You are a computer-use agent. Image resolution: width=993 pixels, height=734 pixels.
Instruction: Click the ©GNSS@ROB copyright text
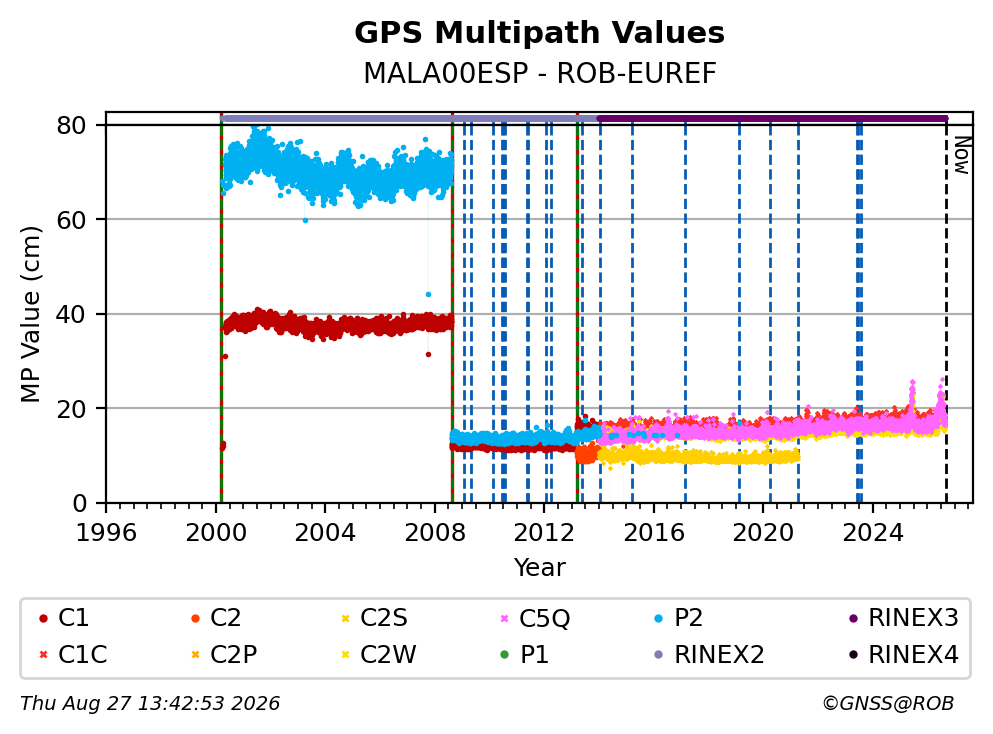pos(888,704)
